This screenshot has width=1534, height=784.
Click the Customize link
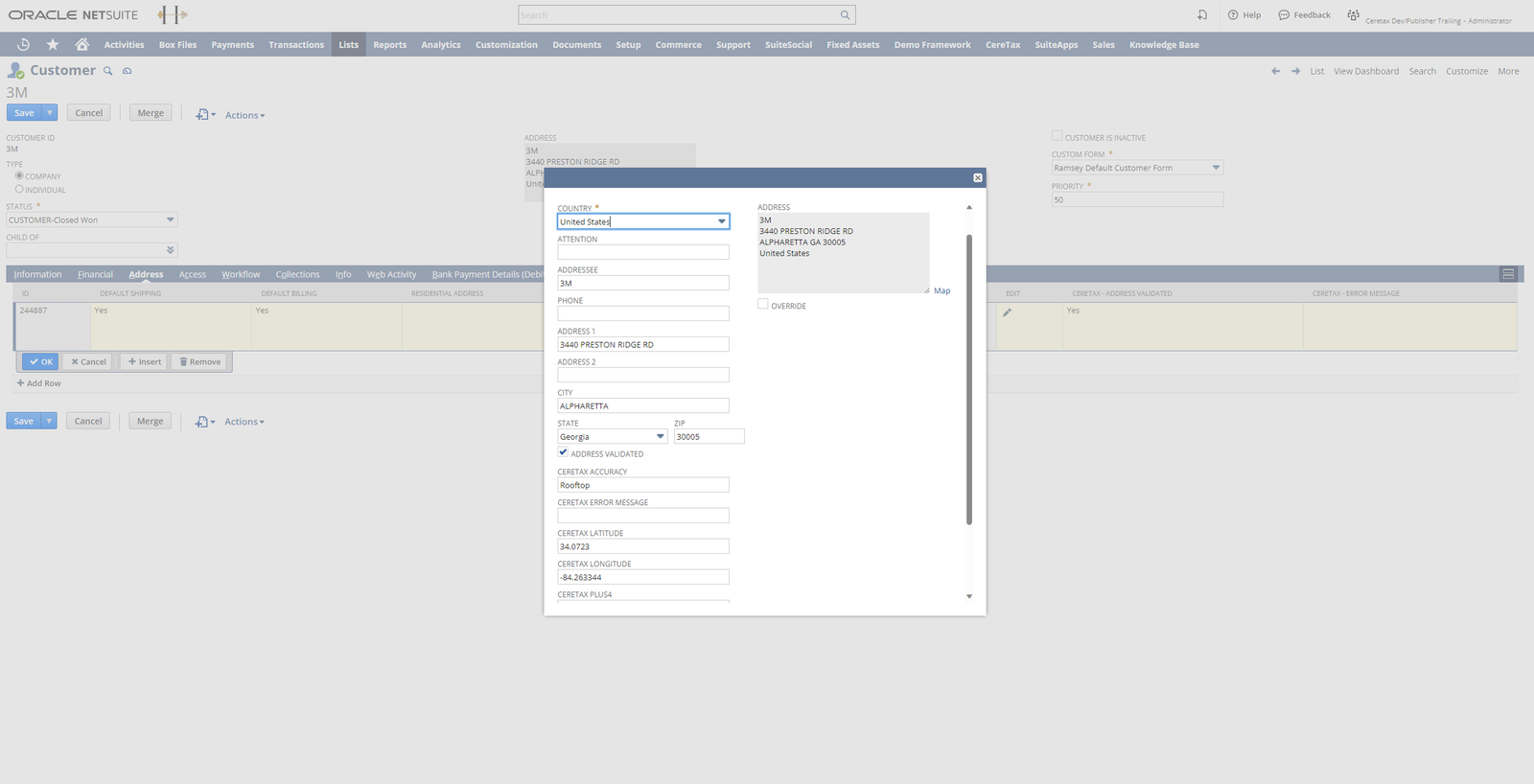[x=1467, y=71]
